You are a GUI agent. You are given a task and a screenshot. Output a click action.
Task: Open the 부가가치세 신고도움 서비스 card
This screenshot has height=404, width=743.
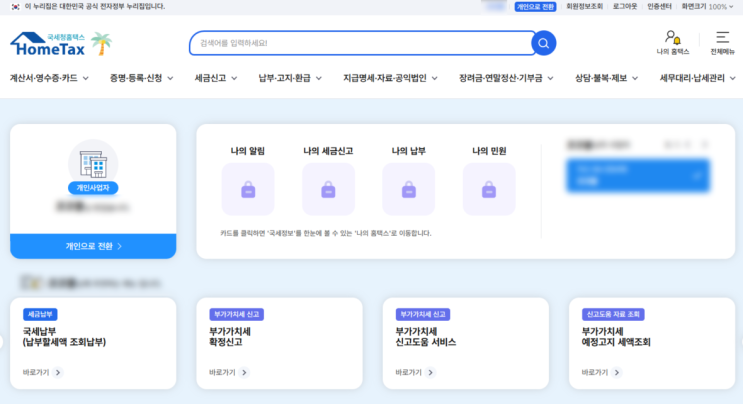click(466, 343)
